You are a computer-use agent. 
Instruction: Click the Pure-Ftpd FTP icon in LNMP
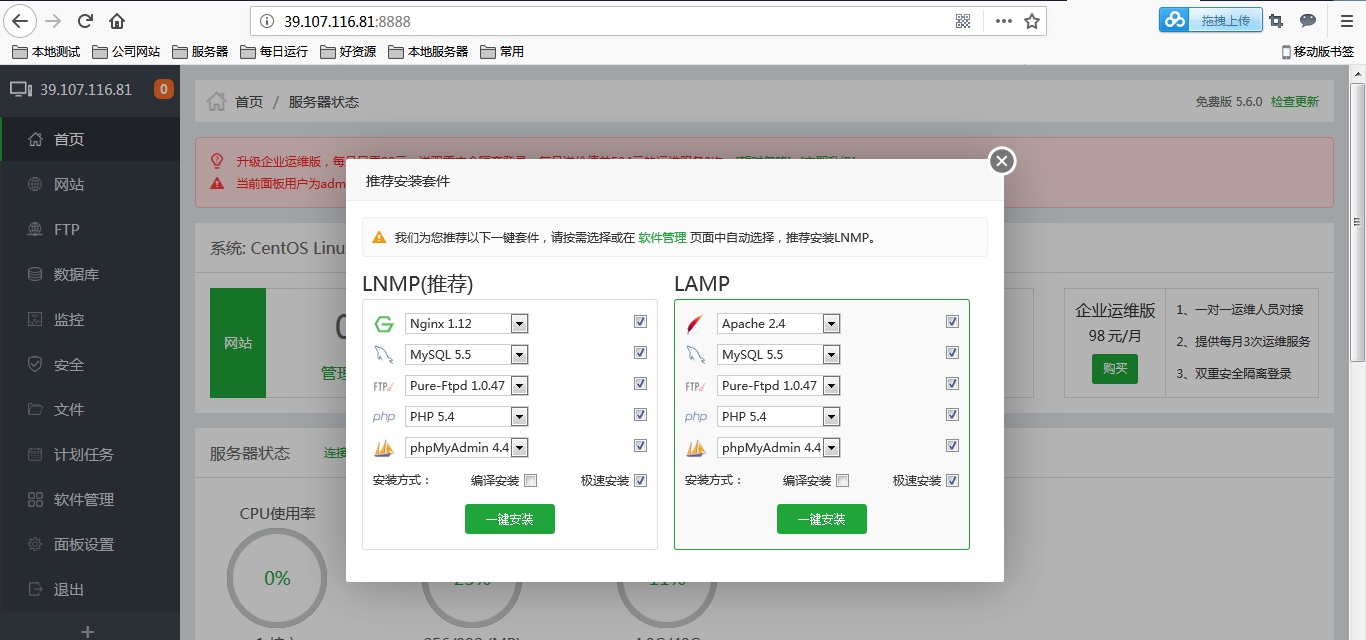pyautogui.click(x=384, y=385)
